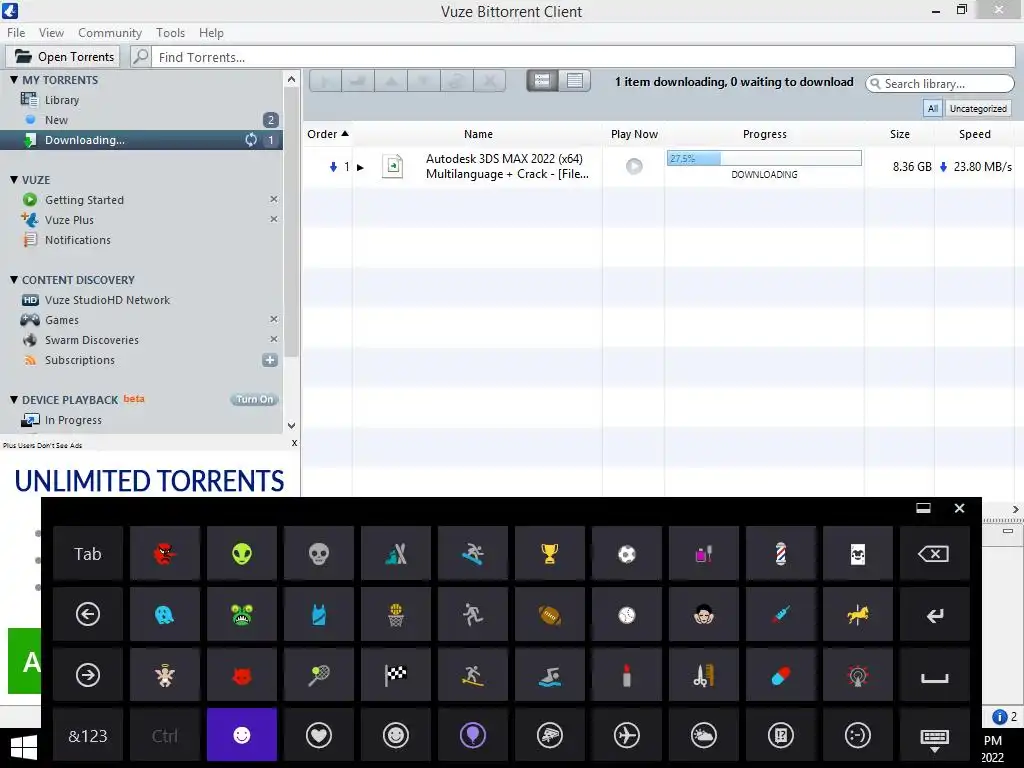
Task: Open the Community menu
Action: [110, 33]
